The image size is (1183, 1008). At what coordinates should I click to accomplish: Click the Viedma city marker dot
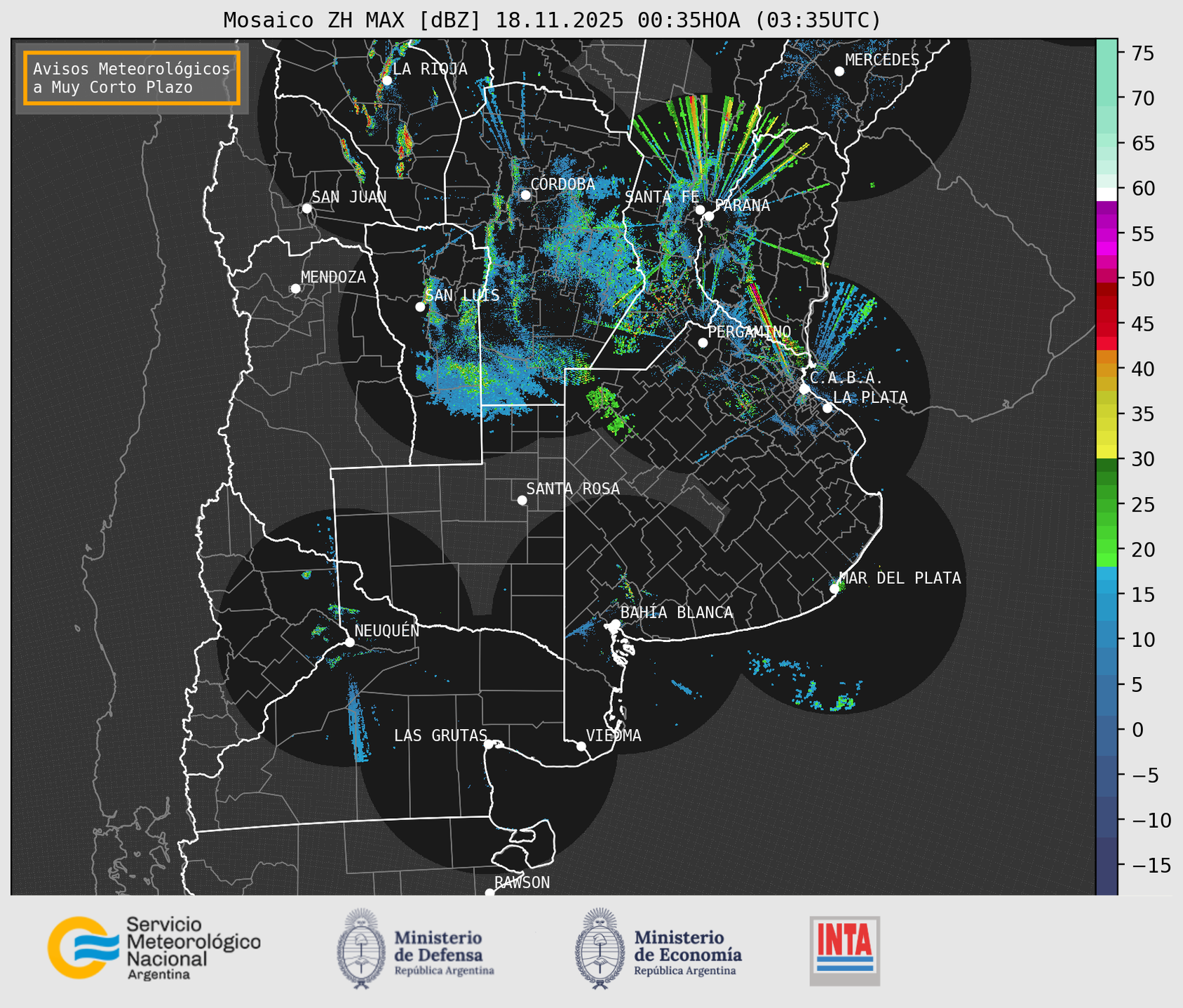581,747
